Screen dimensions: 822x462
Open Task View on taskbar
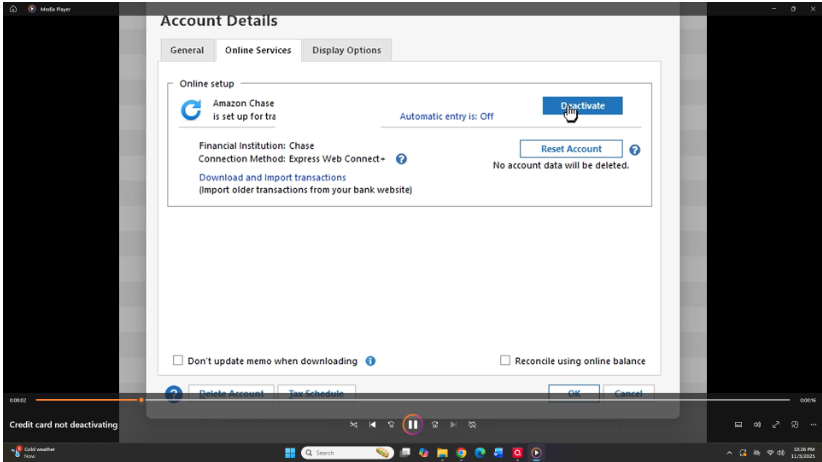pos(405,453)
